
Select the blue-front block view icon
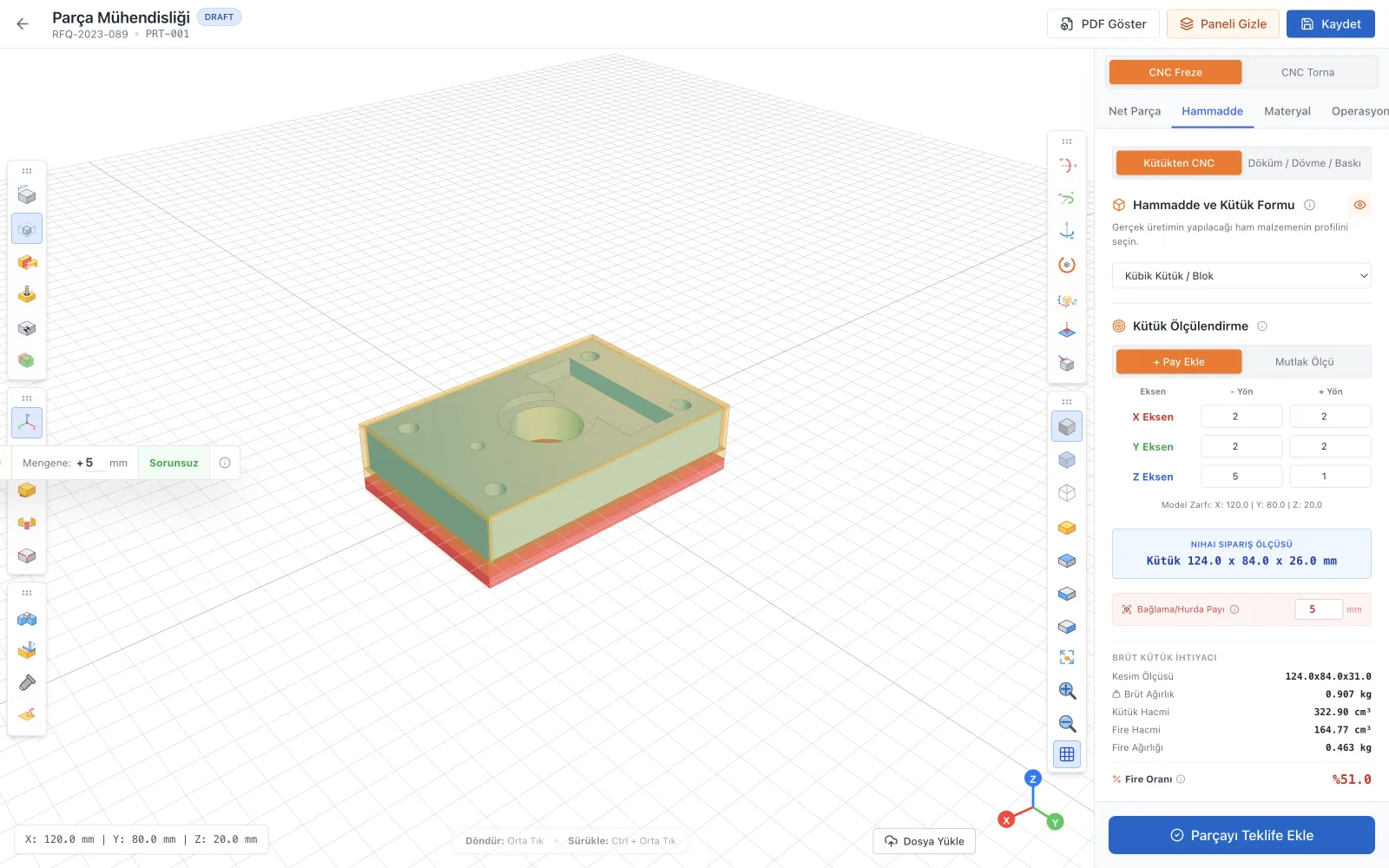click(1067, 594)
